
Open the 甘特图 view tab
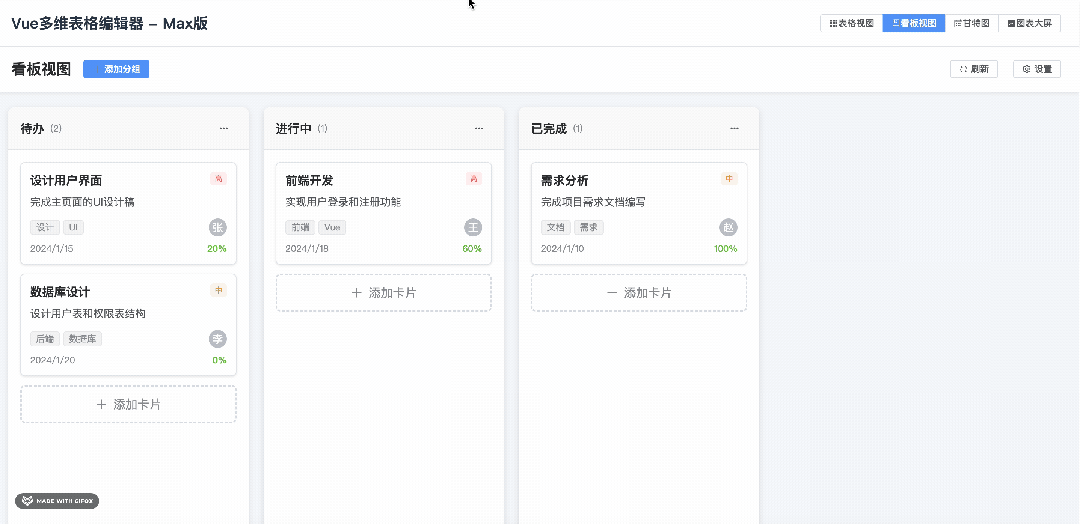tap(971, 23)
